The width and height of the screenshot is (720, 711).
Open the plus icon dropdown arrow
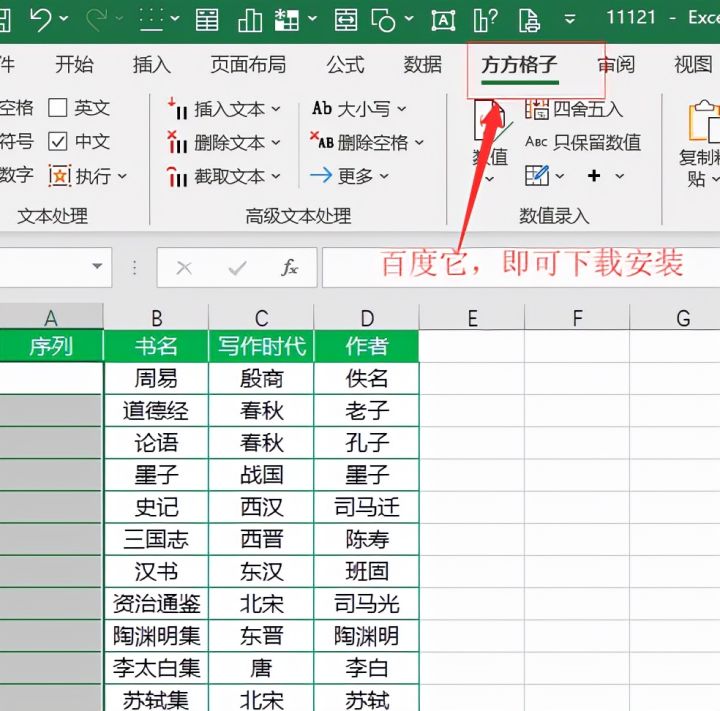pyautogui.click(x=619, y=176)
